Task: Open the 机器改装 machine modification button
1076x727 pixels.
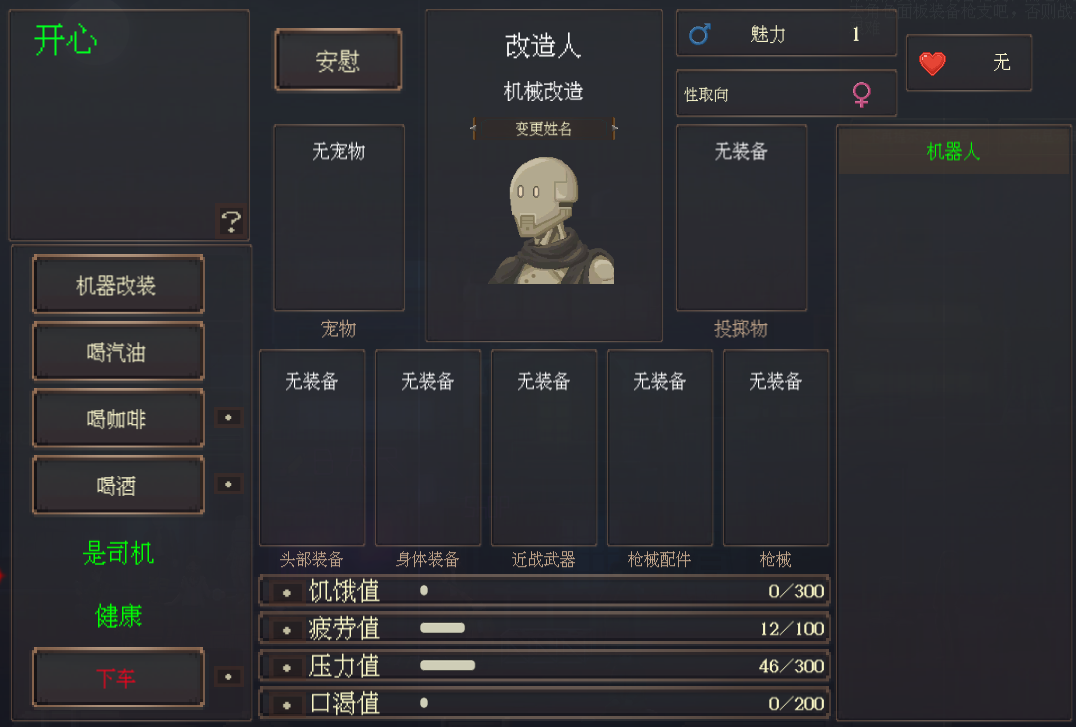Action: (118, 285)
